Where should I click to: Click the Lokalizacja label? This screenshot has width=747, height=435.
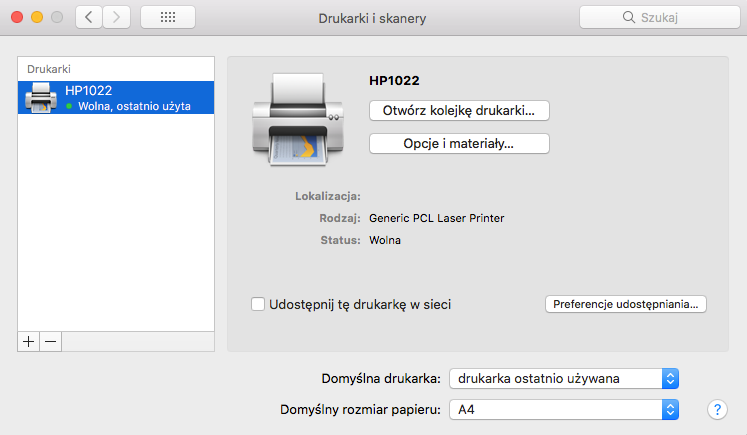click(328, 196)
